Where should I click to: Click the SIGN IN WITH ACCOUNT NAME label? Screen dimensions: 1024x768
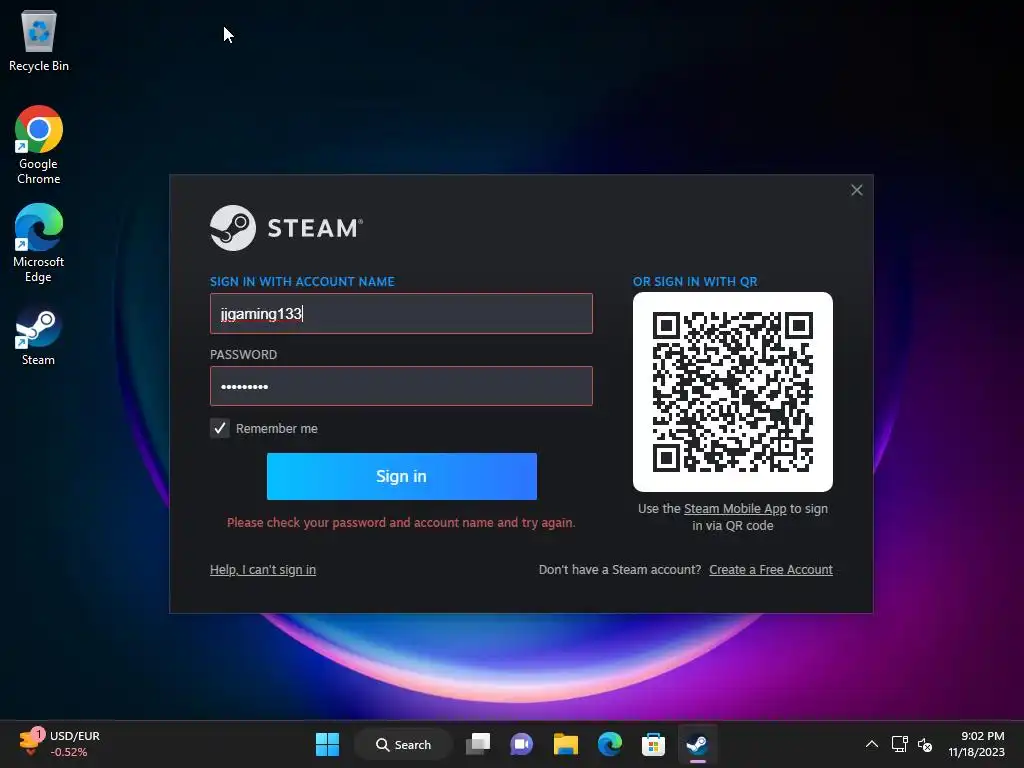(302, 281)
